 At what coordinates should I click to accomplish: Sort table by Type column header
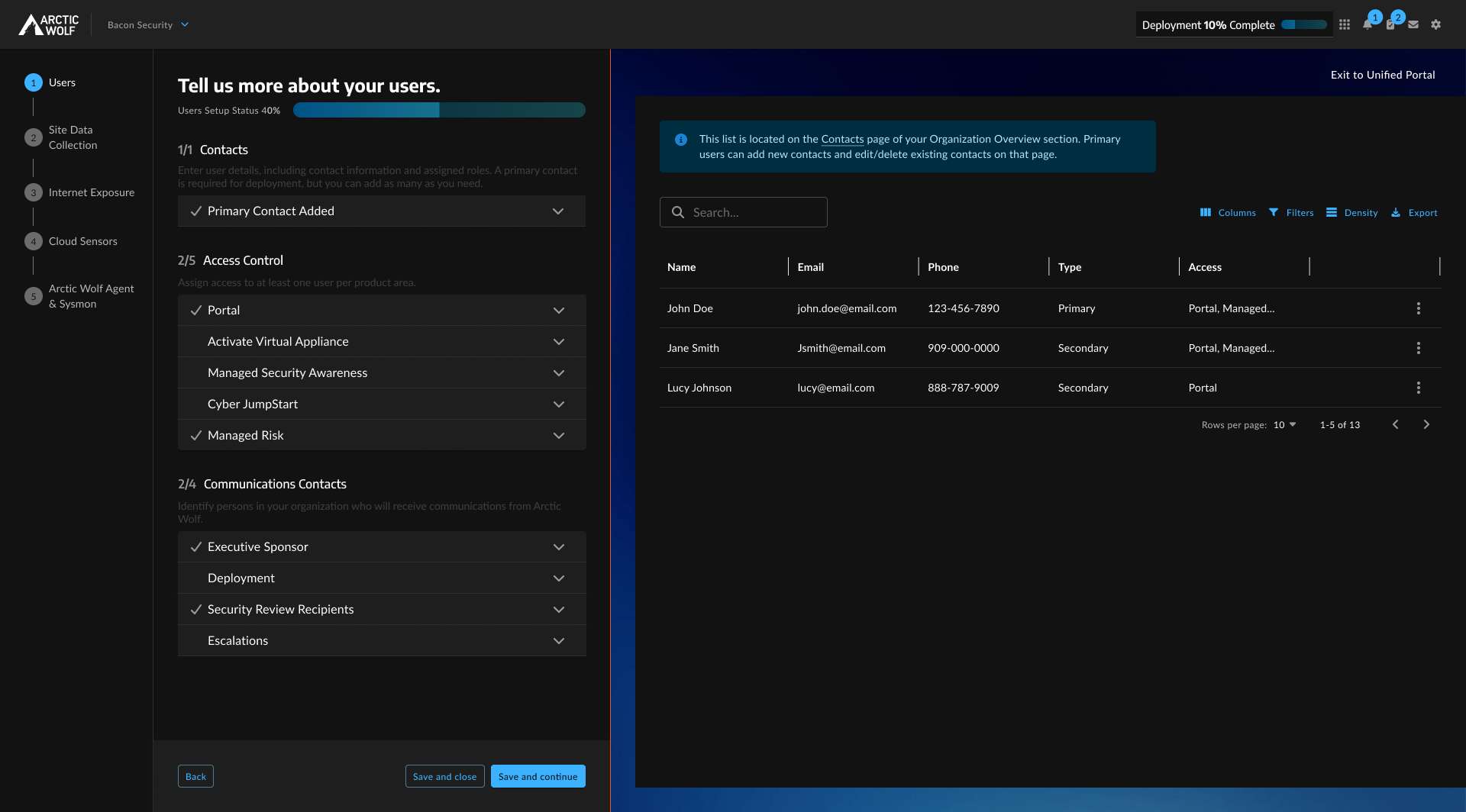coord(1070,267)
